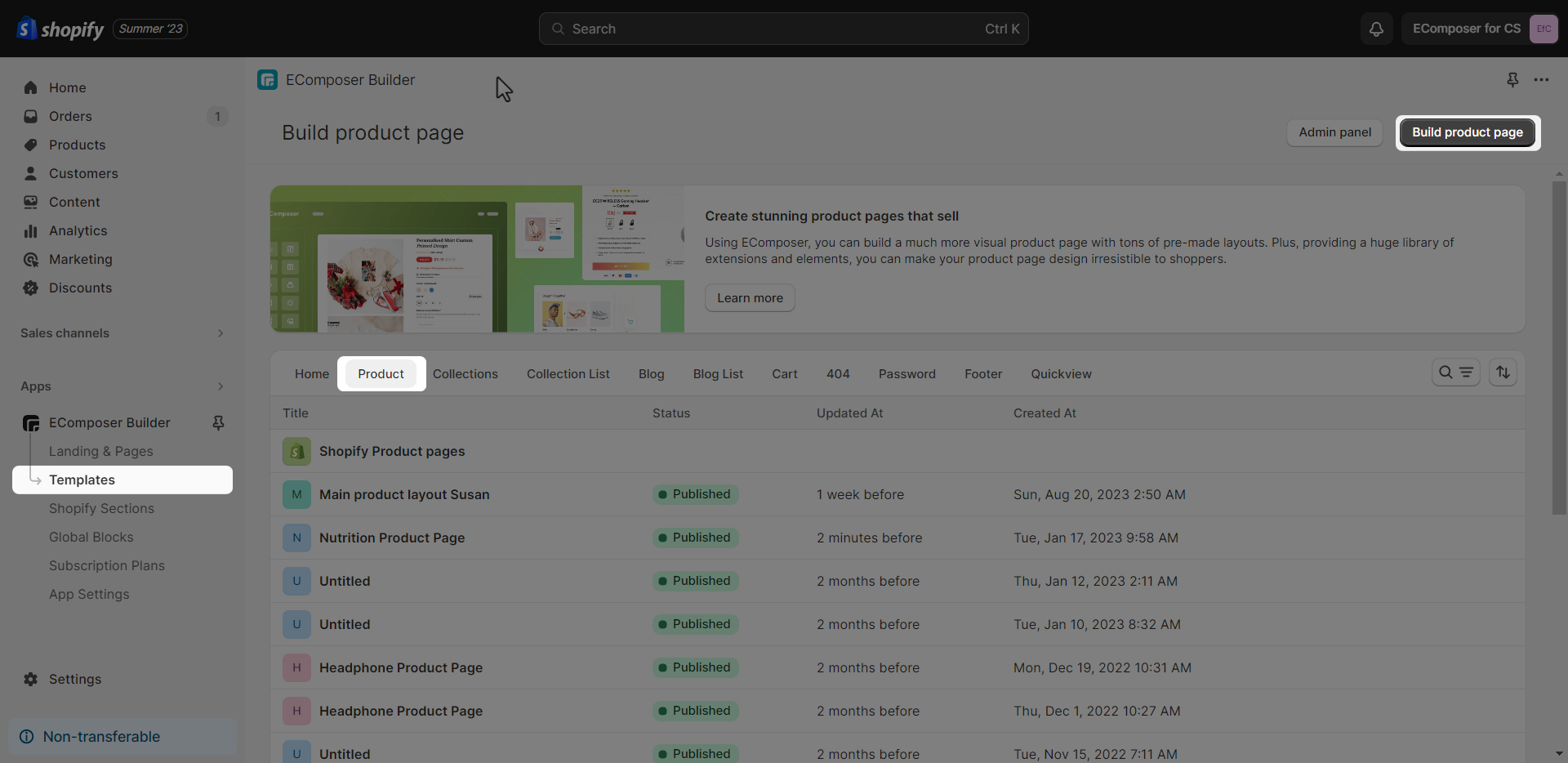Image resolution: width=1568 pixels, height=763 pixels.
Task: Open Untitled template created Jan 12
Action: tap(345, 581)
